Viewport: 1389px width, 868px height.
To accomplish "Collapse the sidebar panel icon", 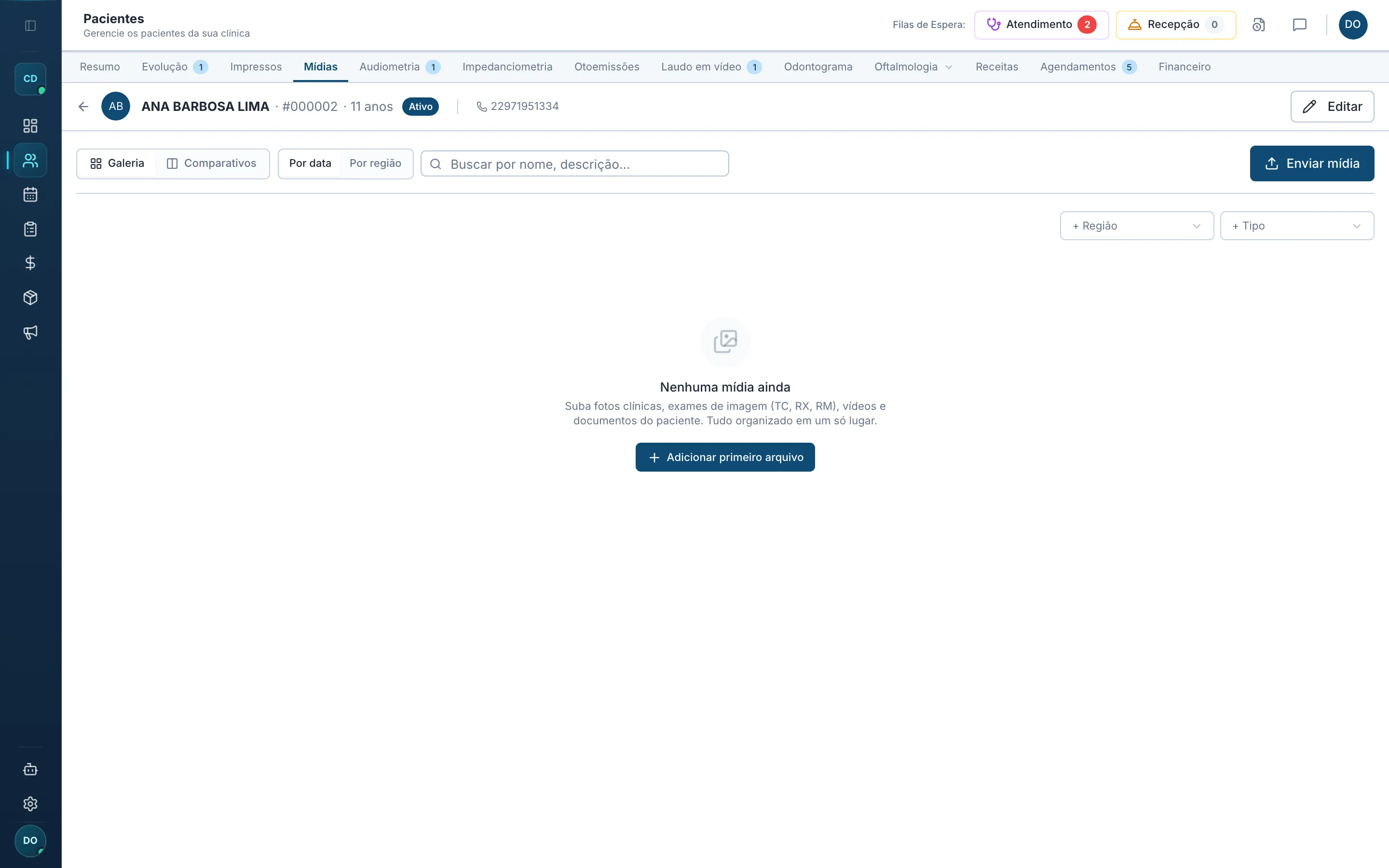I will pyautogui.click(x=30, y=25).
